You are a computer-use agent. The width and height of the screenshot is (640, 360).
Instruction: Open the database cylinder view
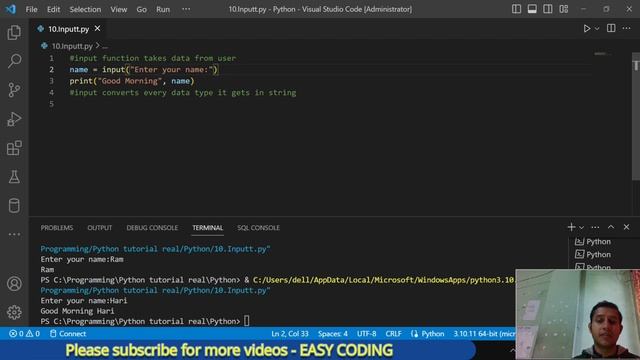14,205
